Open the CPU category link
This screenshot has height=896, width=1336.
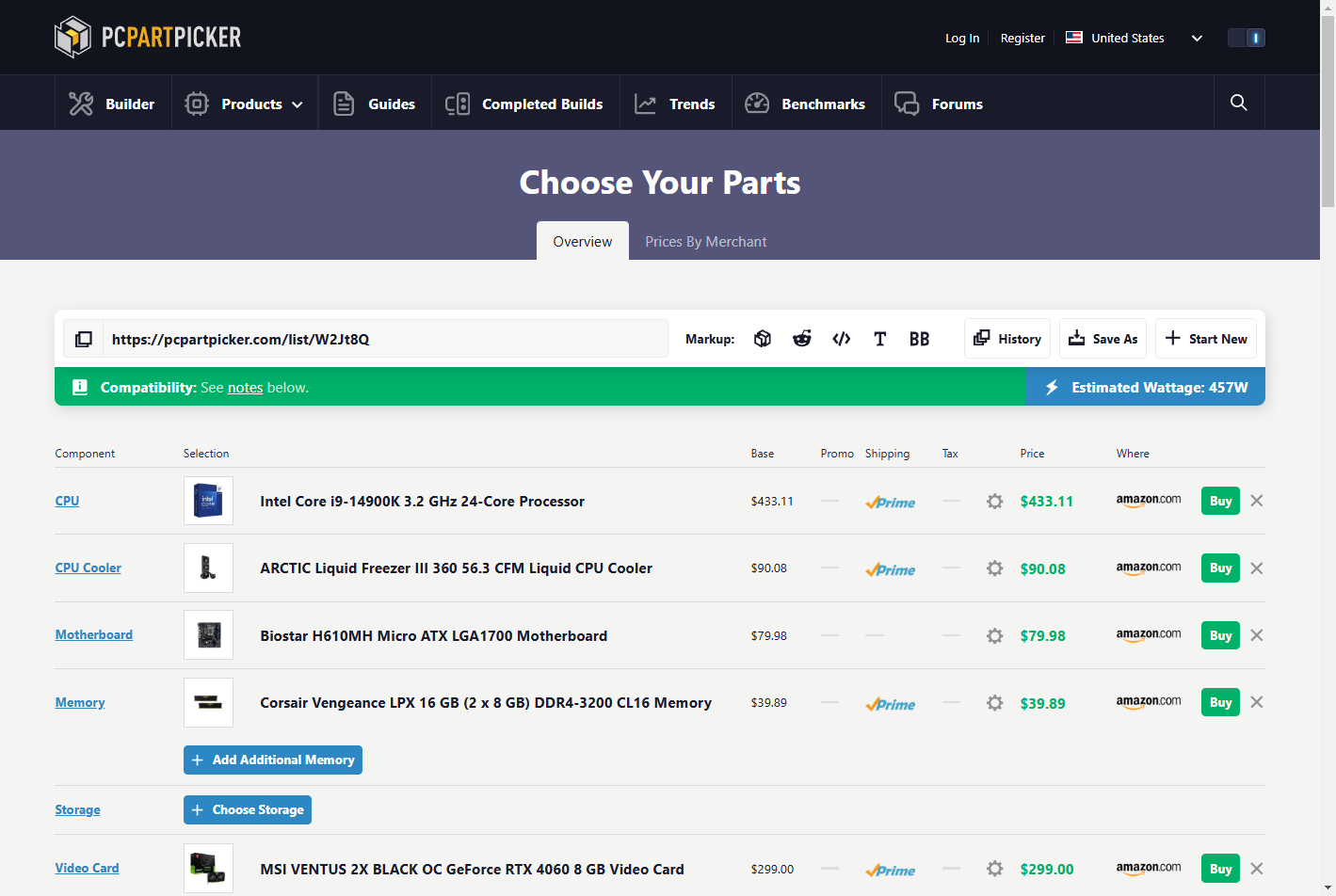click(x=67, y=501)
